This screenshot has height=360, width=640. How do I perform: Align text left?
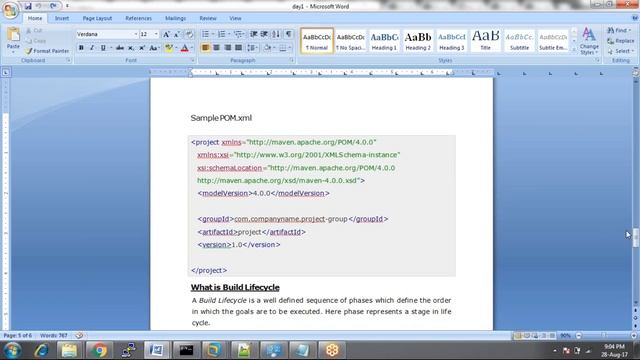[x=205, y=48]
